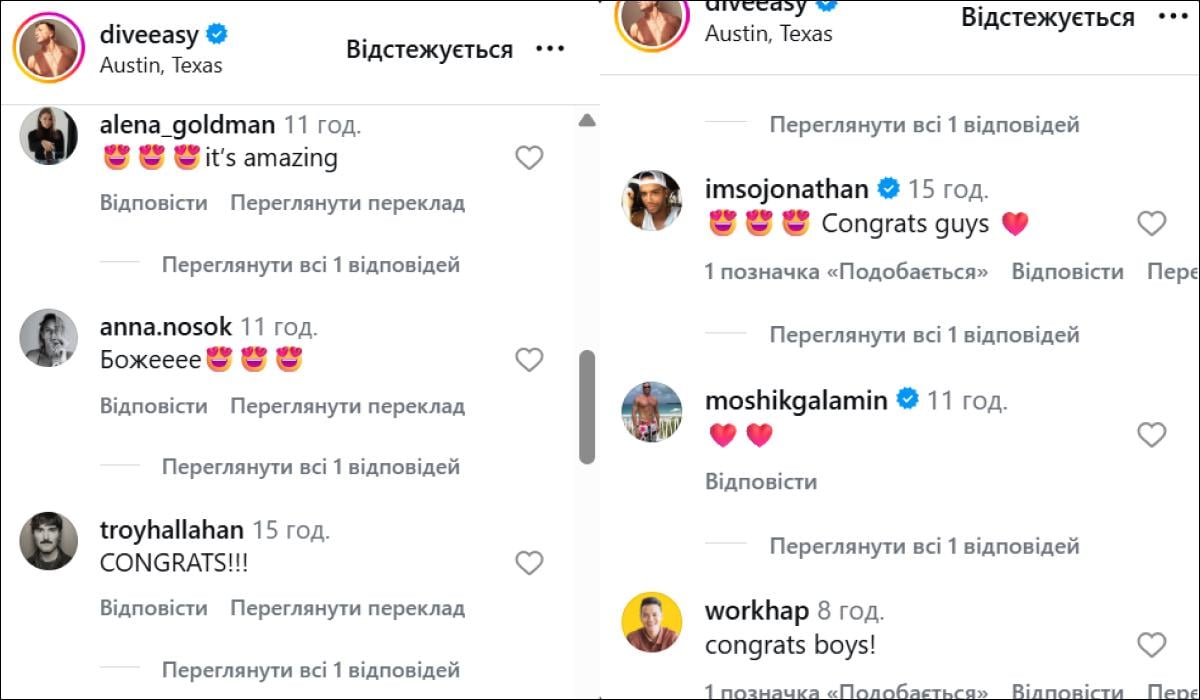The height and width of the screenshot is (700, 1200).
Task: Open the three-dot options menu on the right post
Action: (1173, 17)
